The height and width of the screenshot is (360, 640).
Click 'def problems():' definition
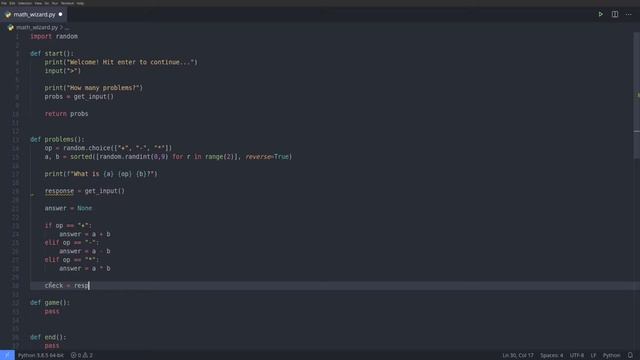57,140
